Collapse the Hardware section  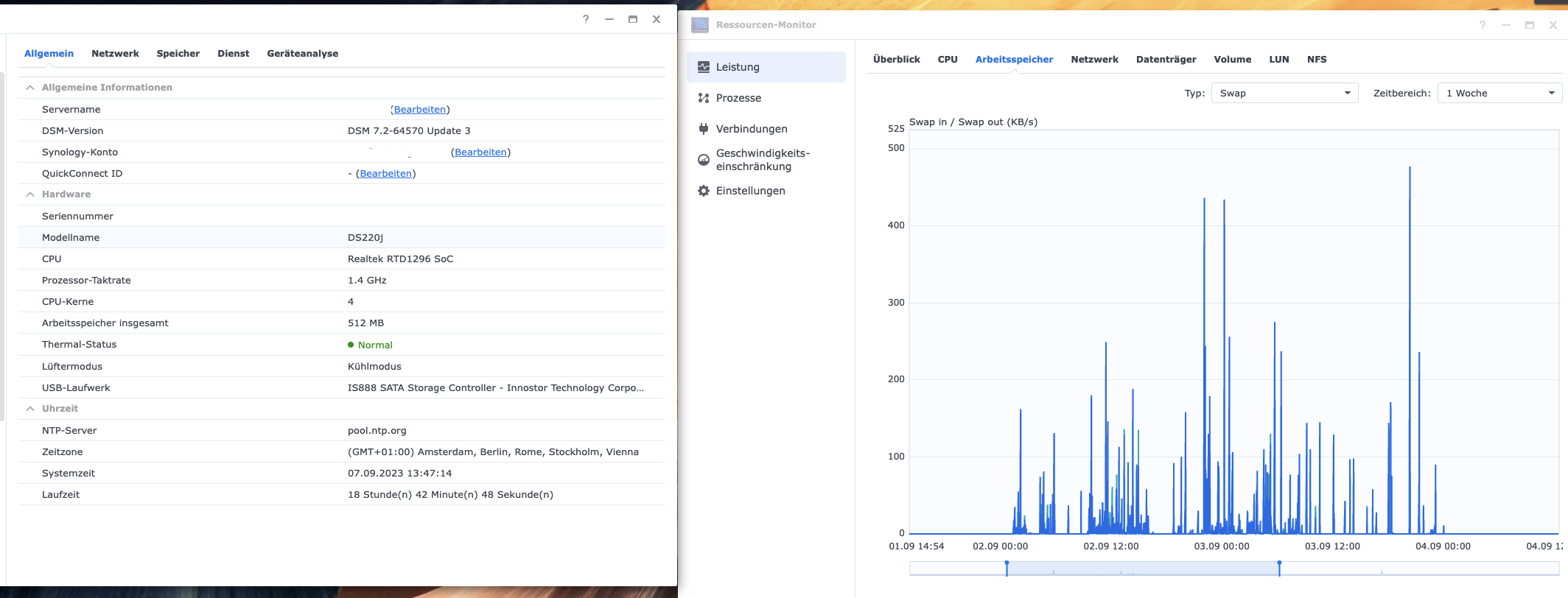pyautogui.click(x=30, y=194)
